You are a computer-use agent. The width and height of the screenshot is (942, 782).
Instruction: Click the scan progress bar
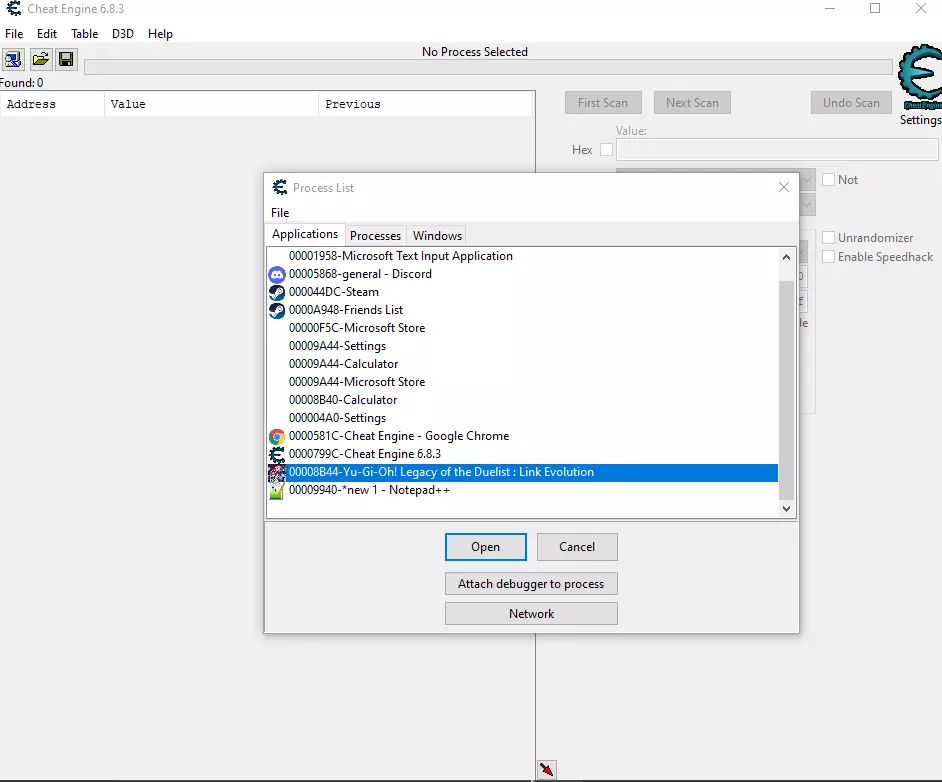[488, 67]
